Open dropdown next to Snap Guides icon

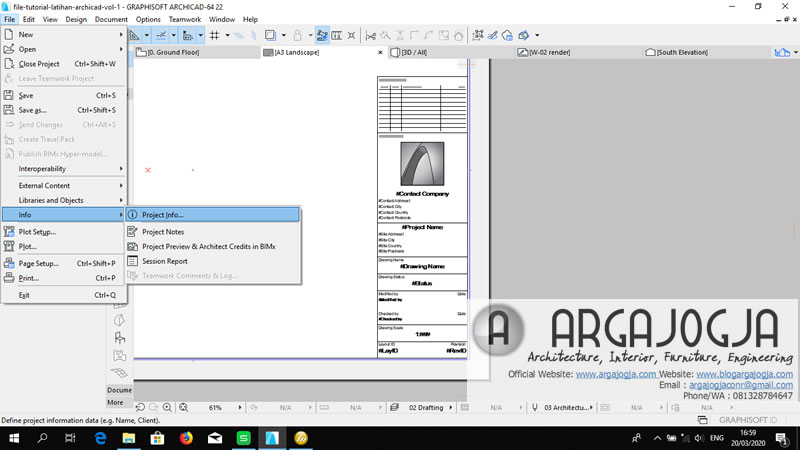[173, 35]
